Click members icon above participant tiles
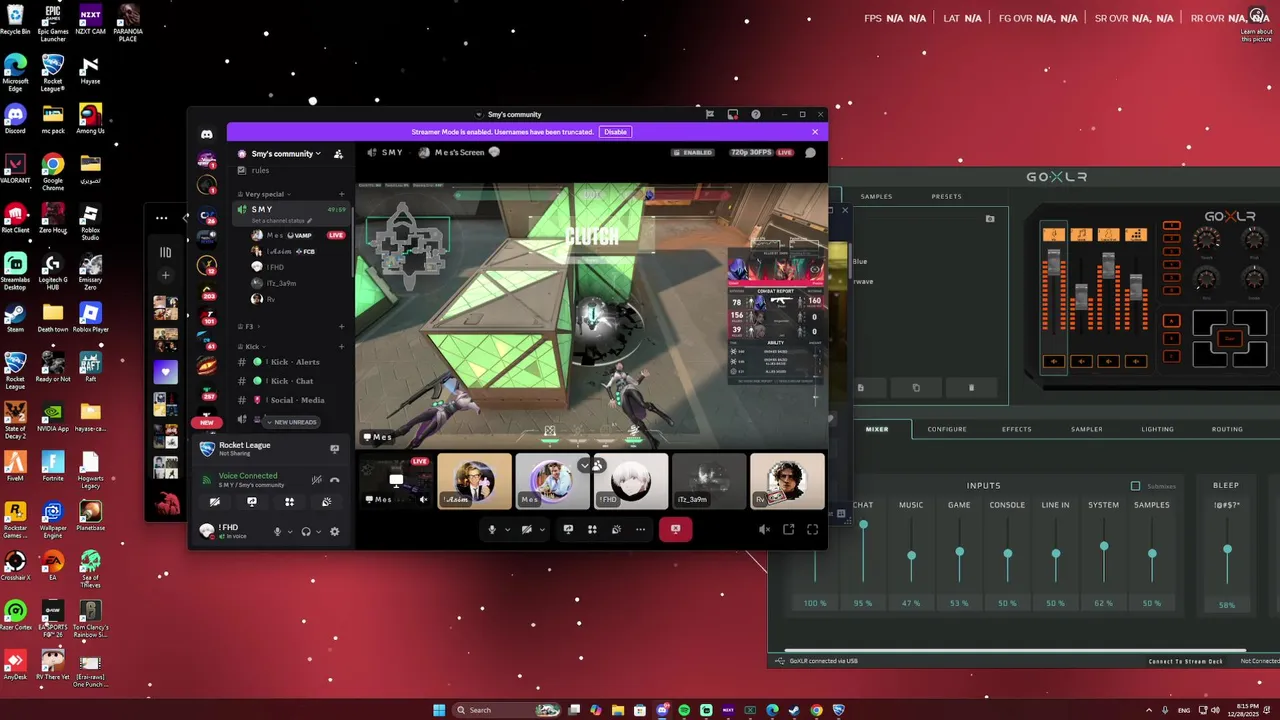Screen dimensions: 1280x720 (x=597, y=465)
